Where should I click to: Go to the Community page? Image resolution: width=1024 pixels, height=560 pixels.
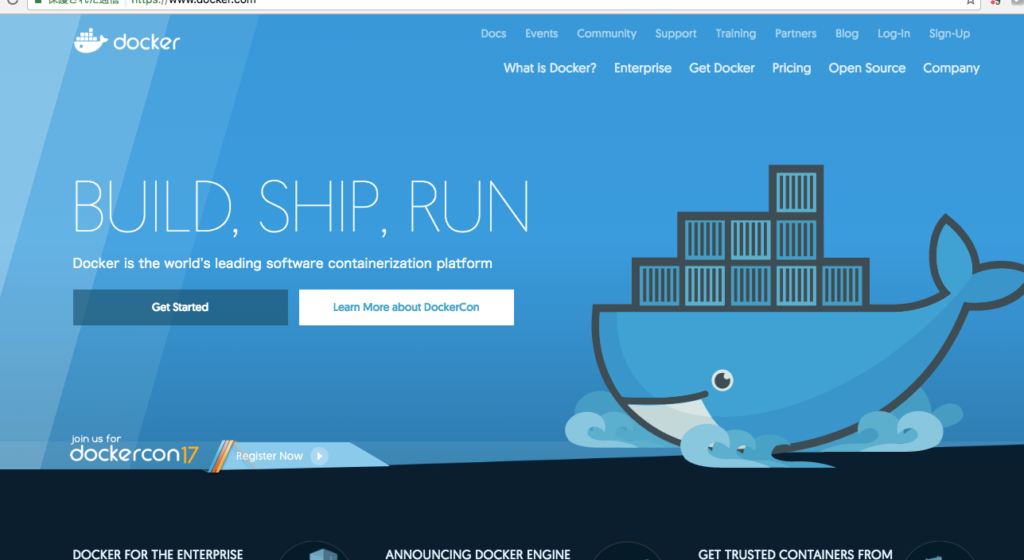point(606,34)
